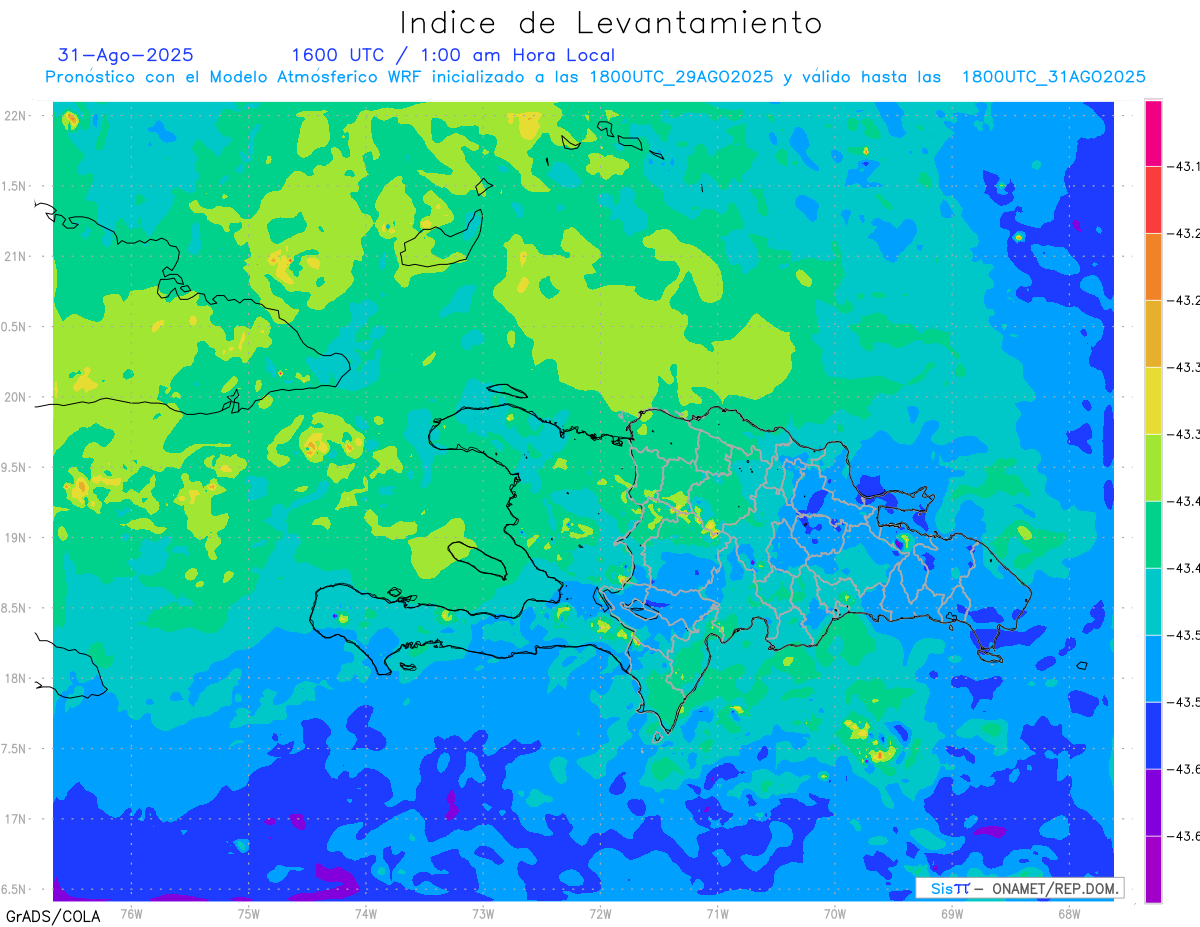Click the '22N' latitude label

17,116
